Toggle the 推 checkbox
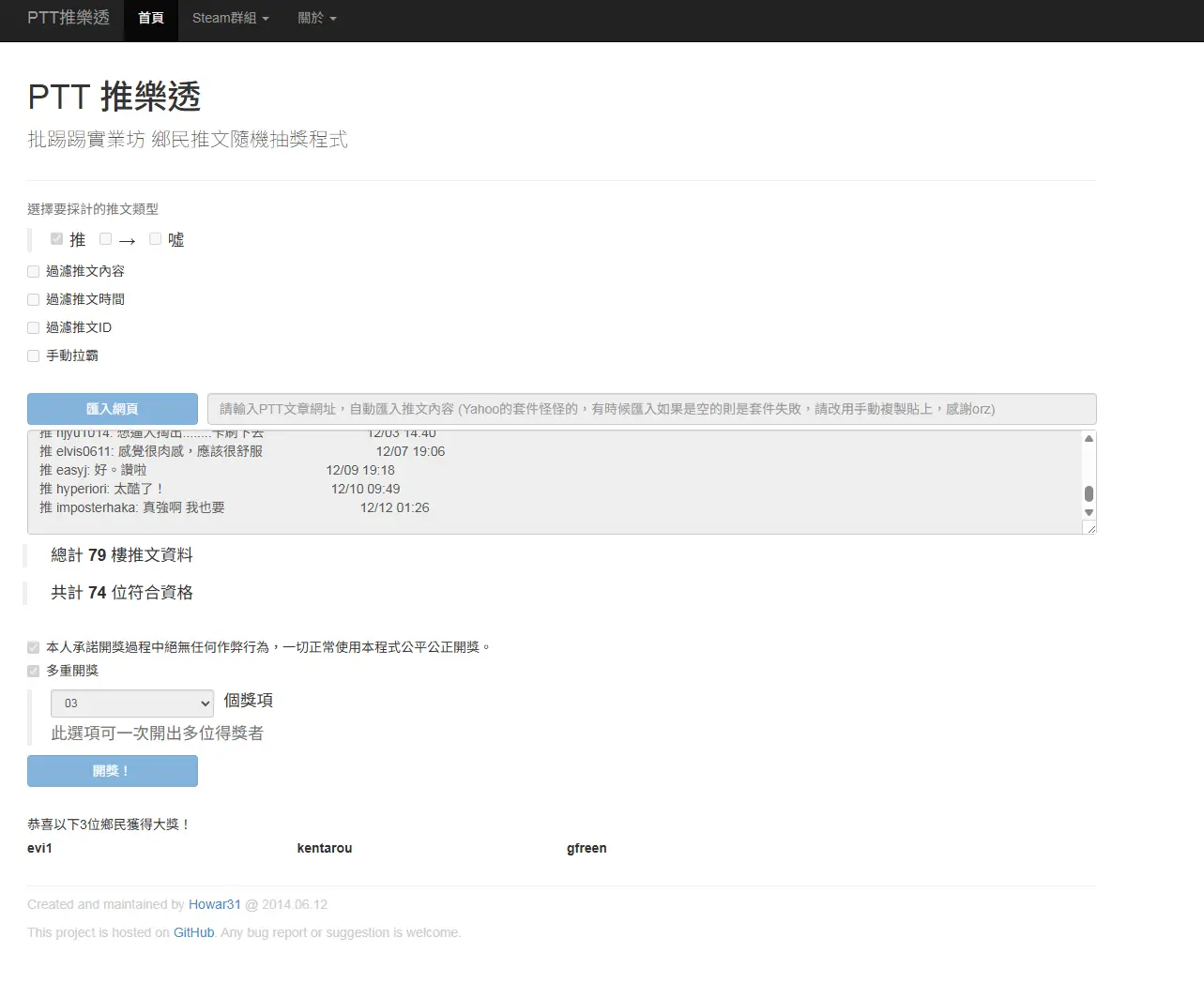This screenshot has width=1204, height=983. coord(56,239)
